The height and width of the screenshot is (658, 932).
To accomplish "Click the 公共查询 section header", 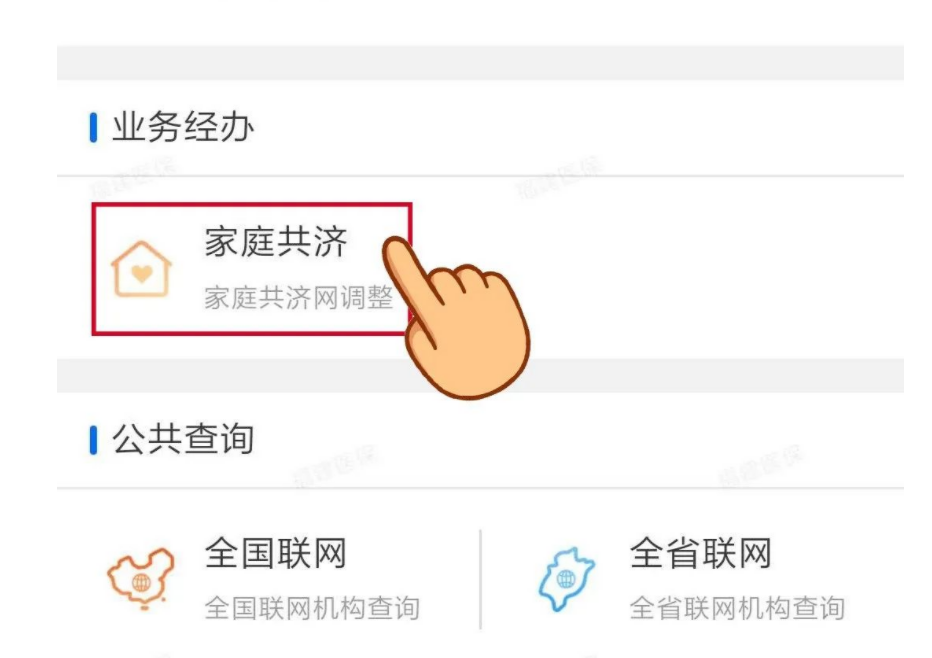I will [x=182, y=440].
